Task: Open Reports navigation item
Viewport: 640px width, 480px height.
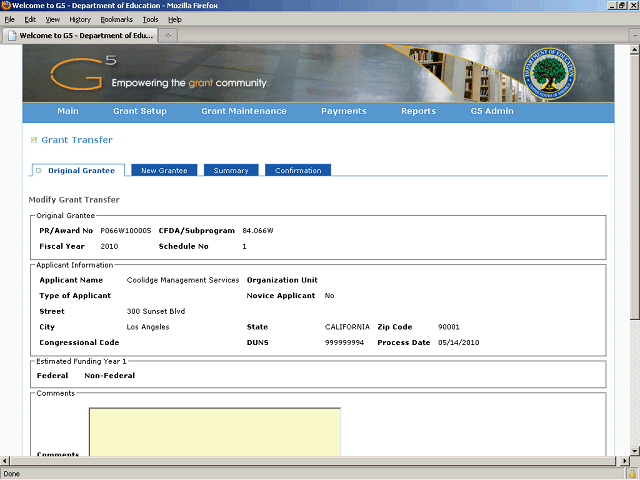Action: [418, 111]
